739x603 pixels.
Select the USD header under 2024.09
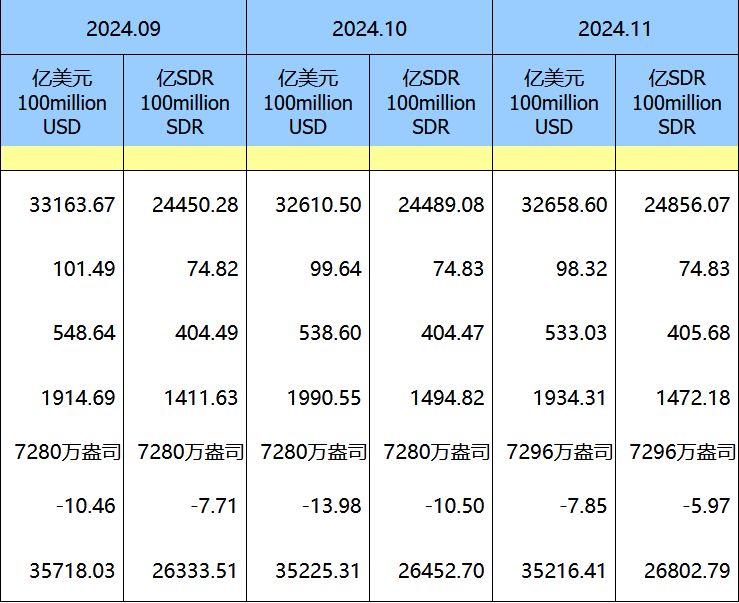pos(62,102)
